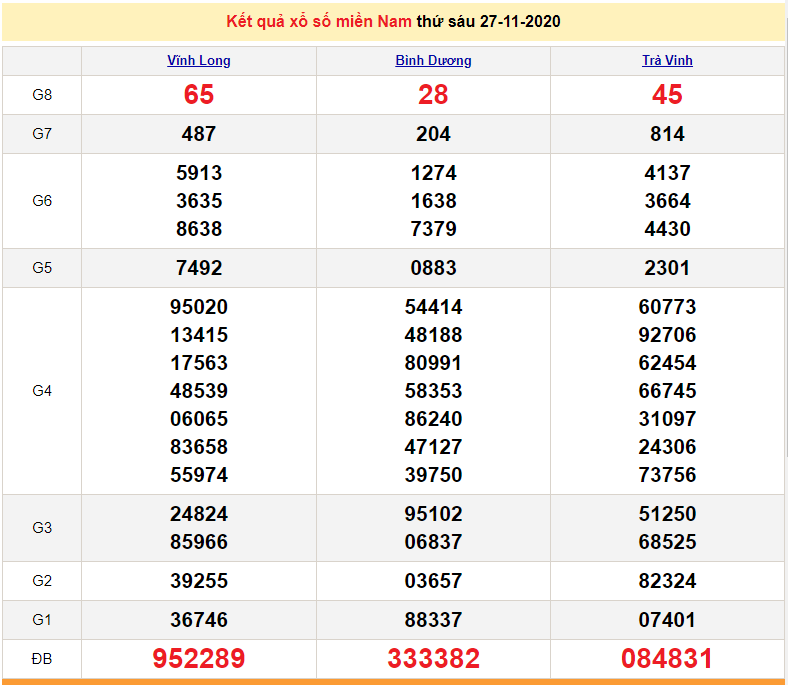Select Bình Dương G1 number 88337
Viewport: 788px width, 685px height.
[433, 620]
